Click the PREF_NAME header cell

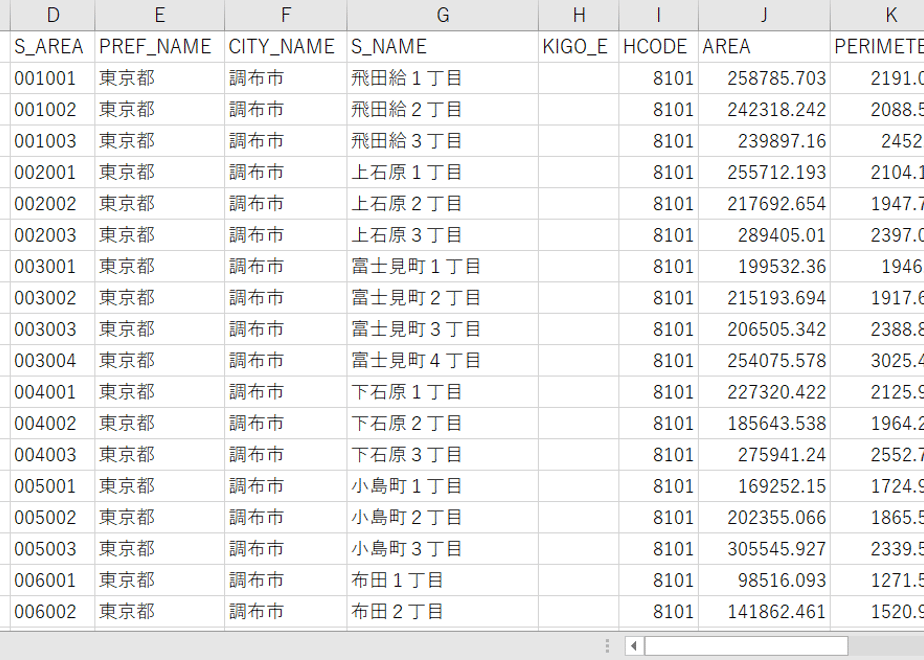click(x=159, y=47)
